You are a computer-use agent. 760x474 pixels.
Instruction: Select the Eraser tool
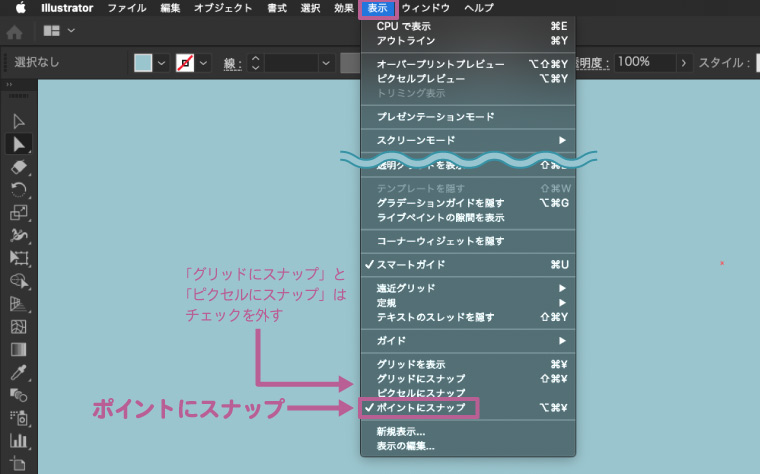tap(18, 167)
